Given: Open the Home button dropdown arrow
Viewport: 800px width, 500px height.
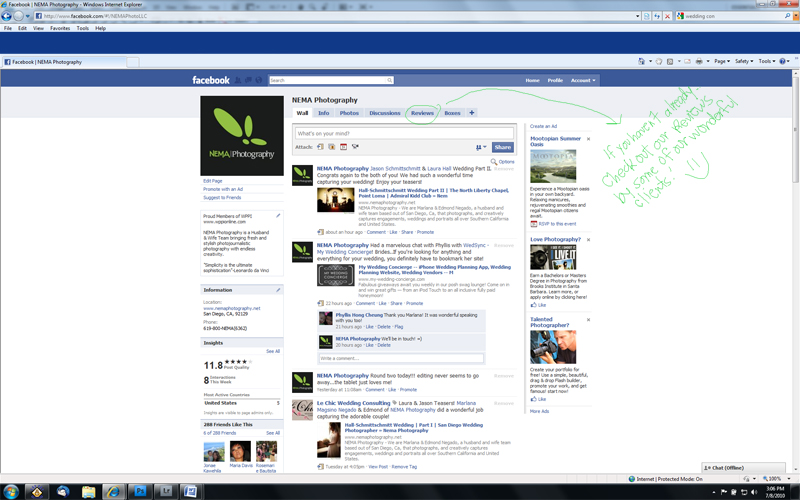Looking at the screenshot, I should pyautogui.click(x=650, y=61).
